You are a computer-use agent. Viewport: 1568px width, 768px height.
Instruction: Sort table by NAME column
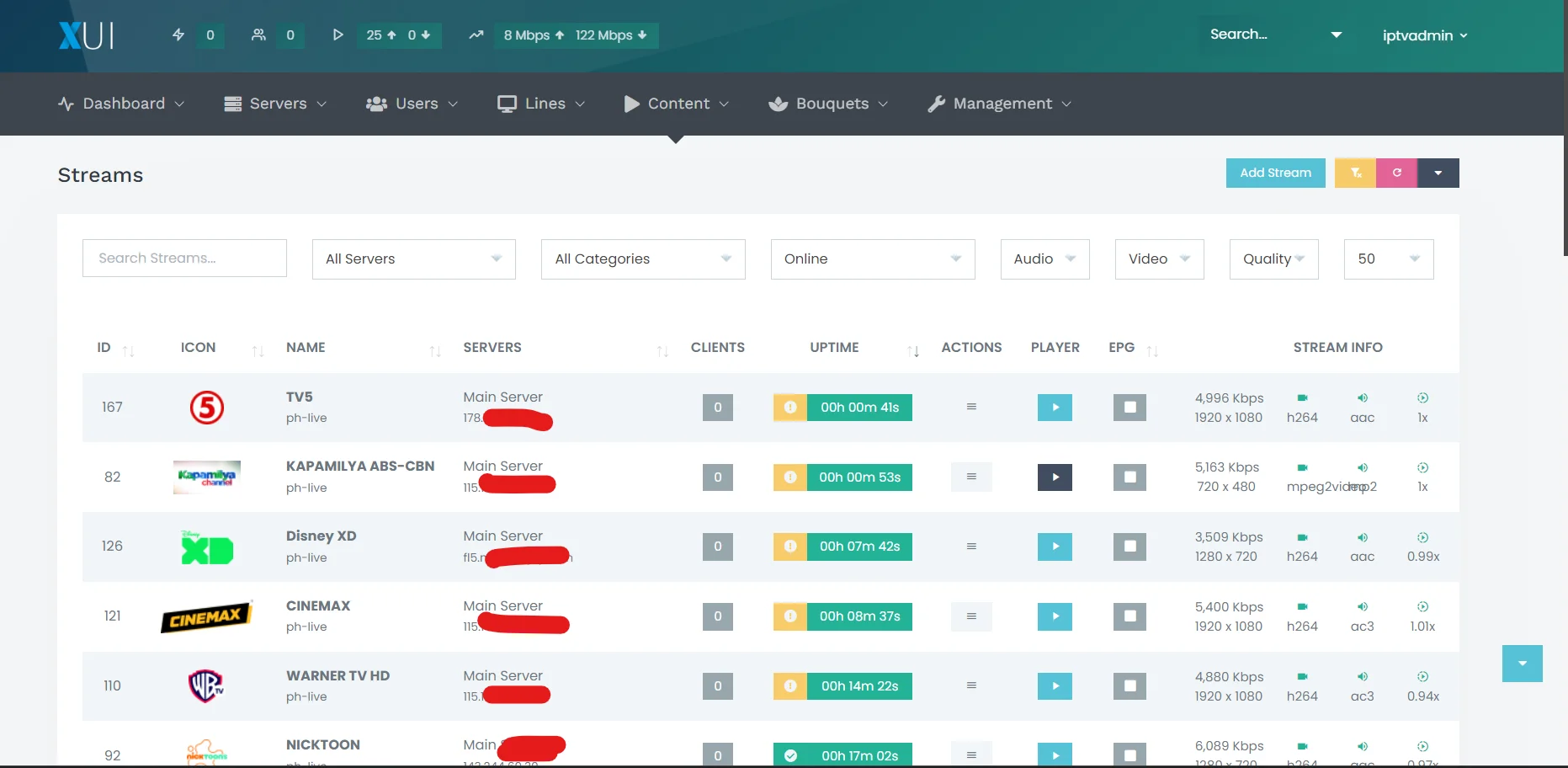point(364,348)
